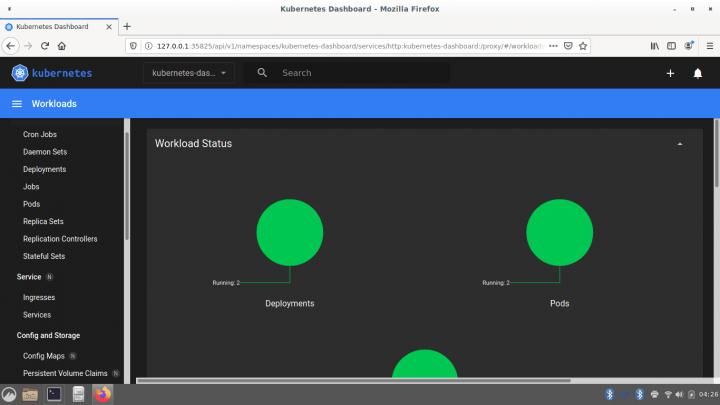The height and width of the screenshot is (405, 720).
Task: Open Services in the sidebar
Action: tap(37, 315)
